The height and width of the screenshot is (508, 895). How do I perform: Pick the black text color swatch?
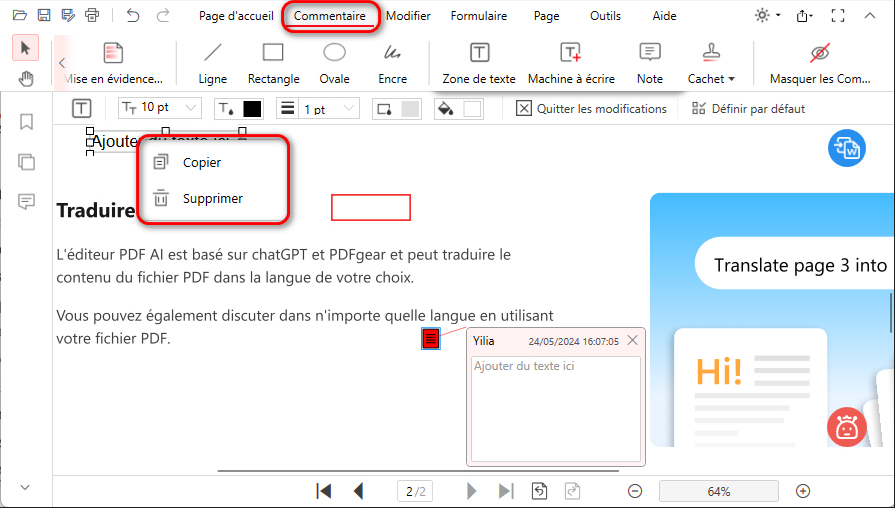tap(252, 108)
